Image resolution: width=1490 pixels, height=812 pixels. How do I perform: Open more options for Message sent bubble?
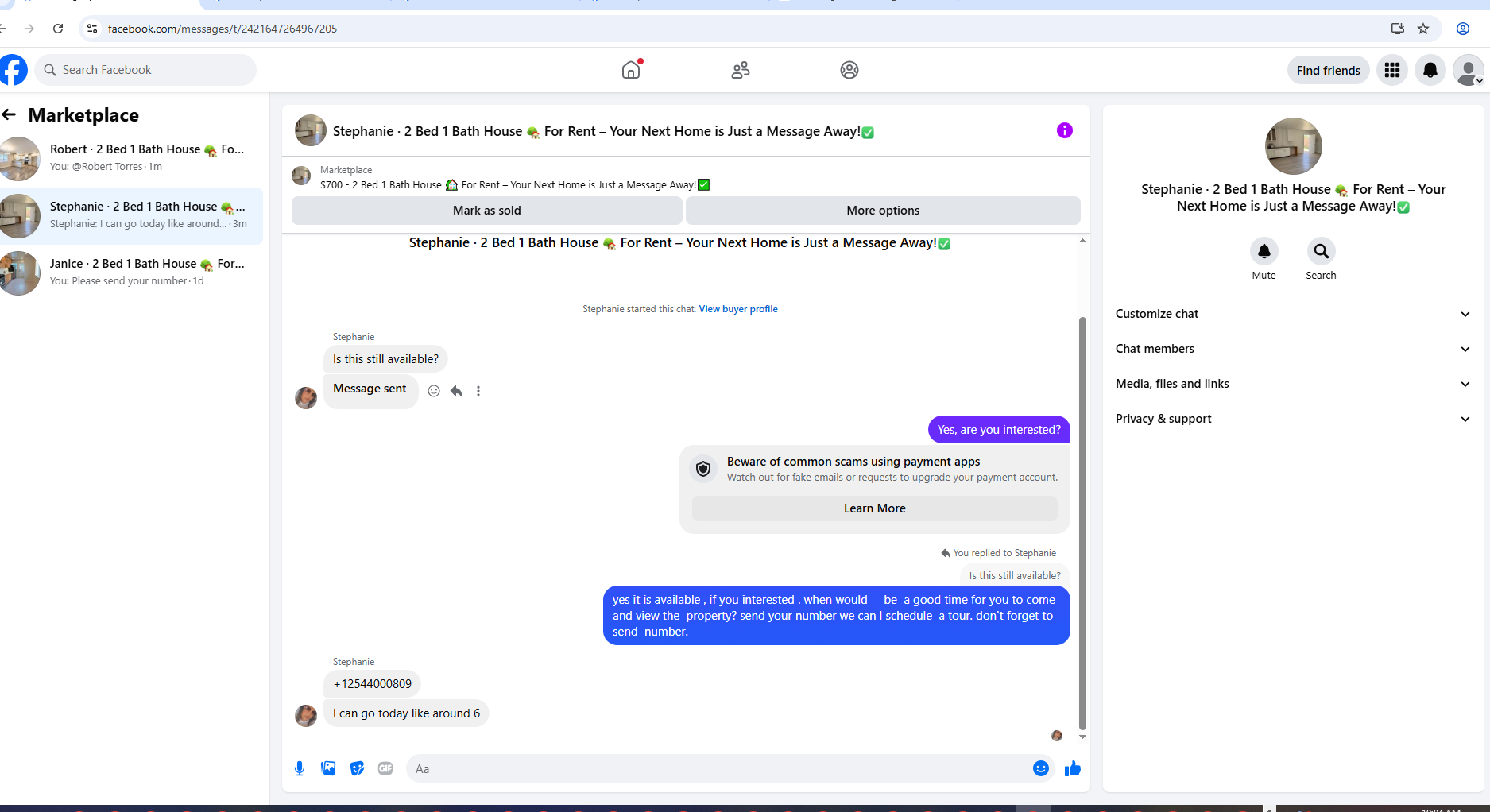pyautogui.click(x=478, y=391)
